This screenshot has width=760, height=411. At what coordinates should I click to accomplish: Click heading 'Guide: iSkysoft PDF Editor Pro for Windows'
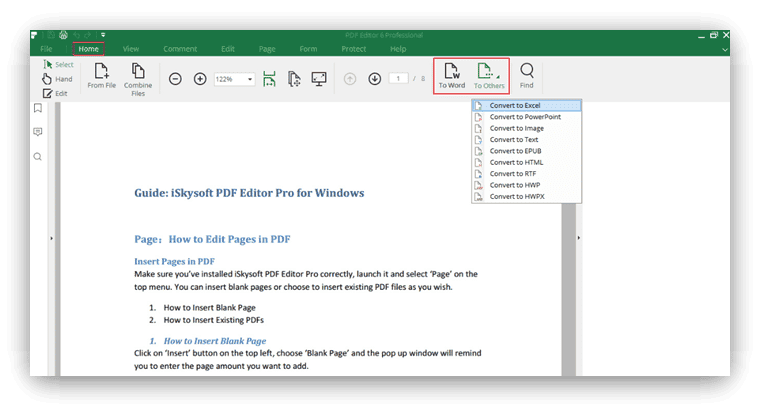[x=249, y=193]
